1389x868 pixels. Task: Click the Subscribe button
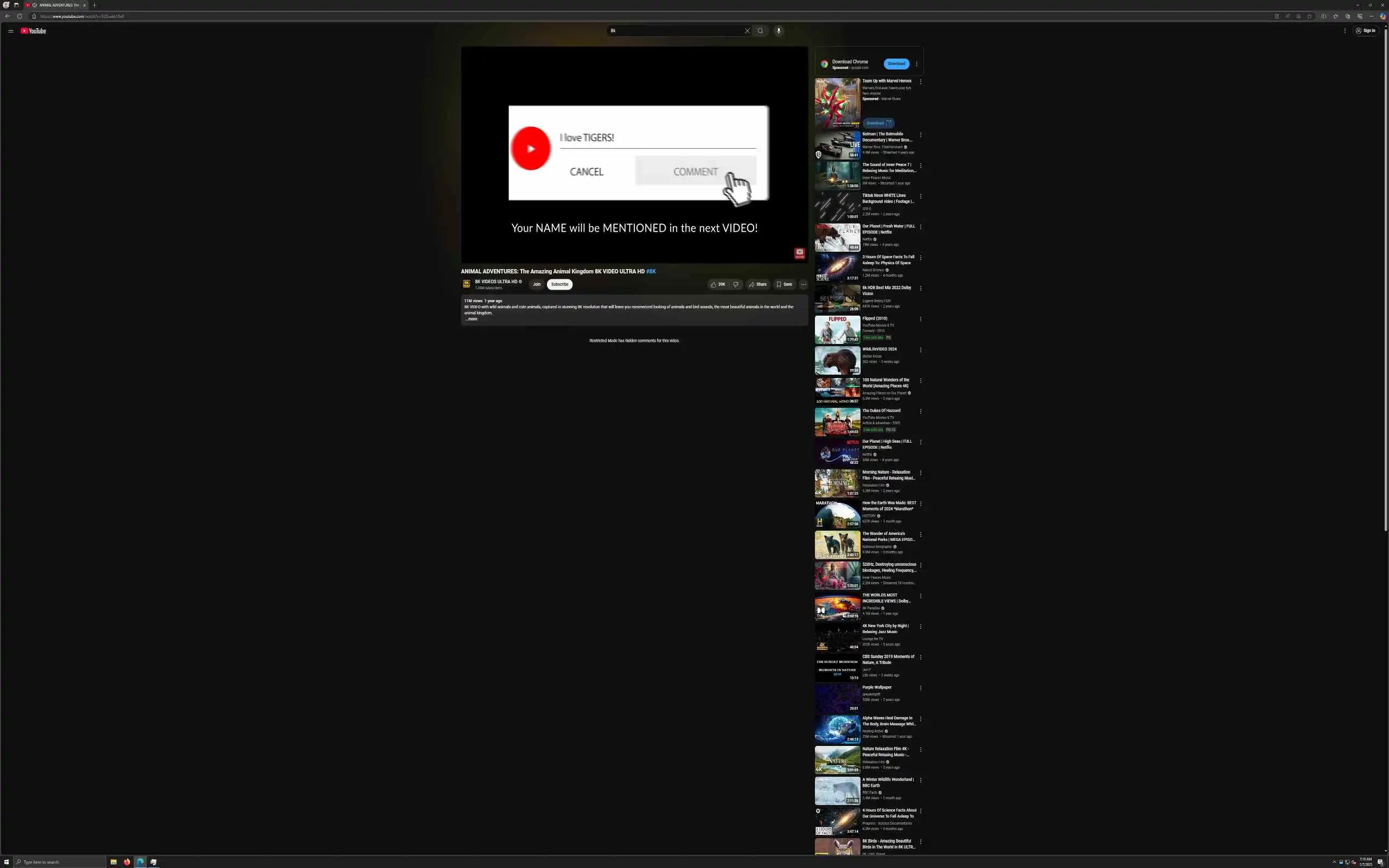tap(559, 284)
